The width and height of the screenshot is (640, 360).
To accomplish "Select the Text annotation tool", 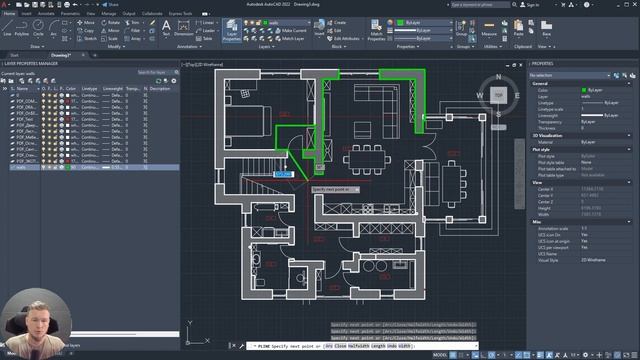I will (x=166, y=28).
